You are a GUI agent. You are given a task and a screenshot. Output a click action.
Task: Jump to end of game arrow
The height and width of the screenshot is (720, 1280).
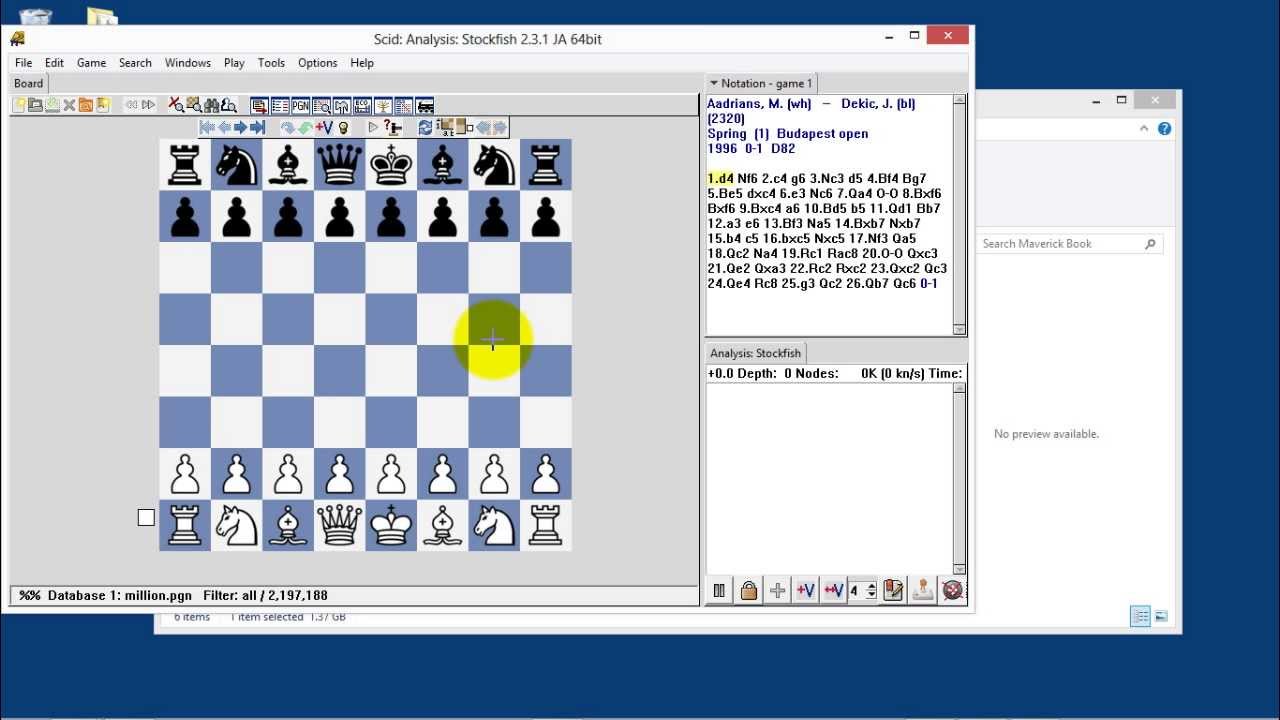(x=258, y=127)
